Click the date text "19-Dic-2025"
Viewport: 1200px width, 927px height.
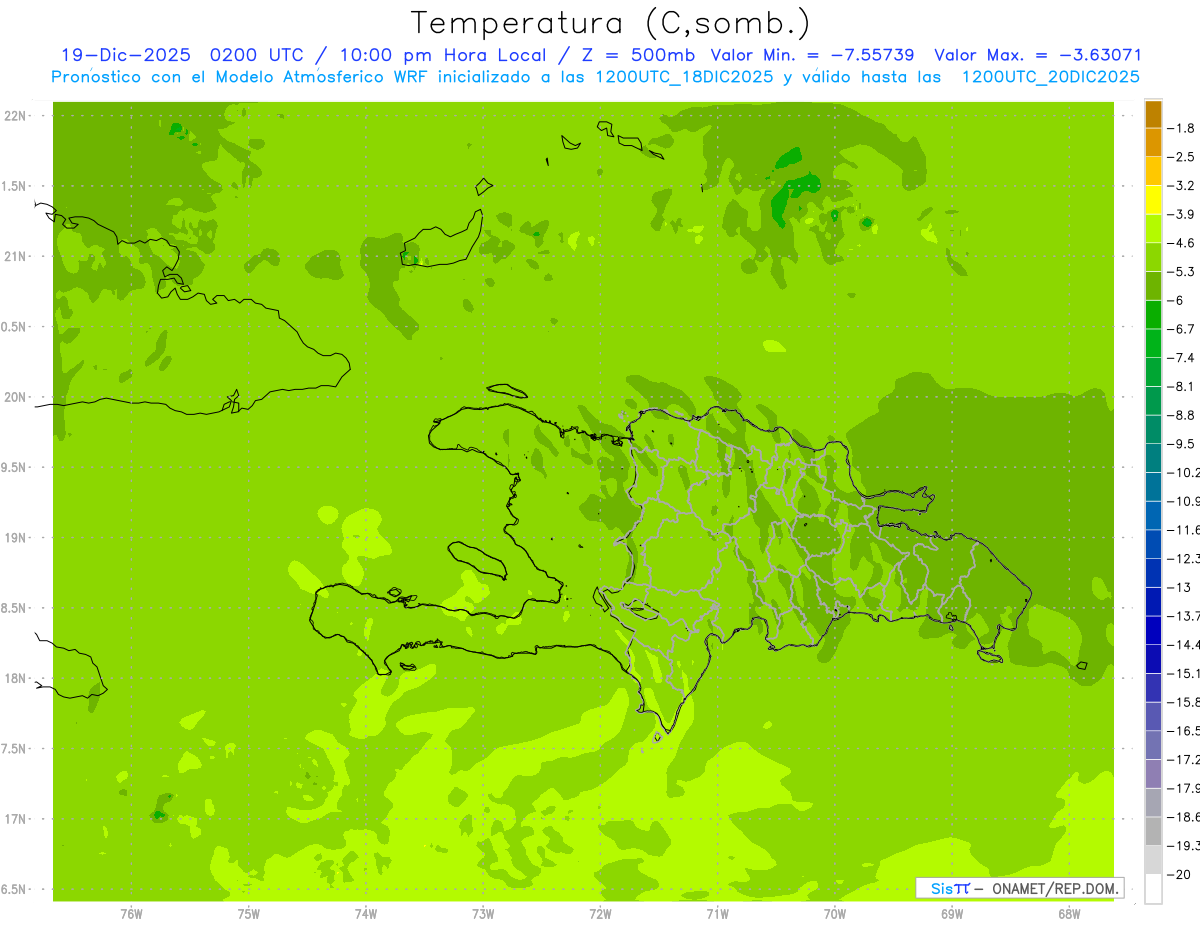point(125,56)
